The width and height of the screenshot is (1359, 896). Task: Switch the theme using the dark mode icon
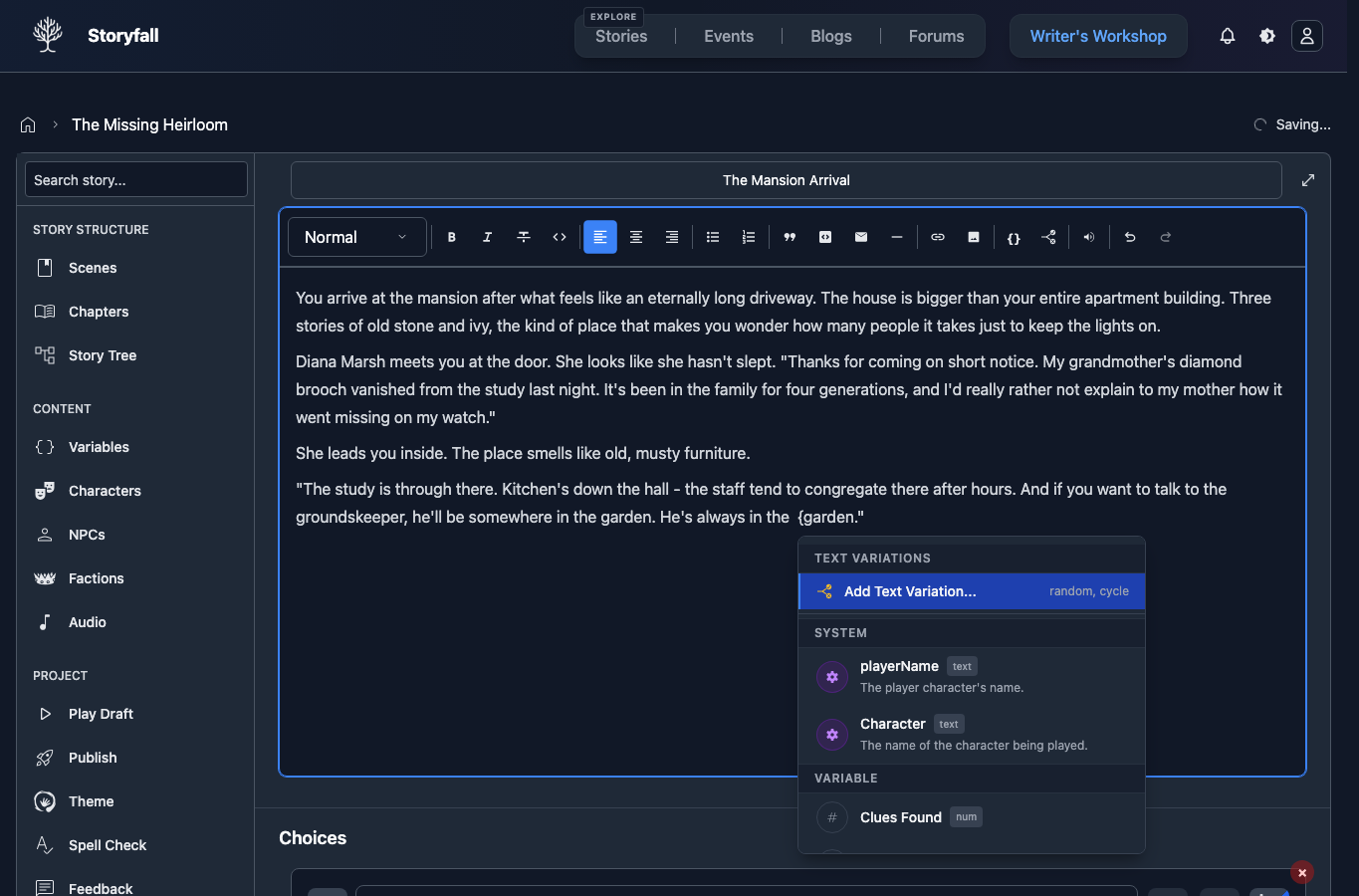(1266, 36)
